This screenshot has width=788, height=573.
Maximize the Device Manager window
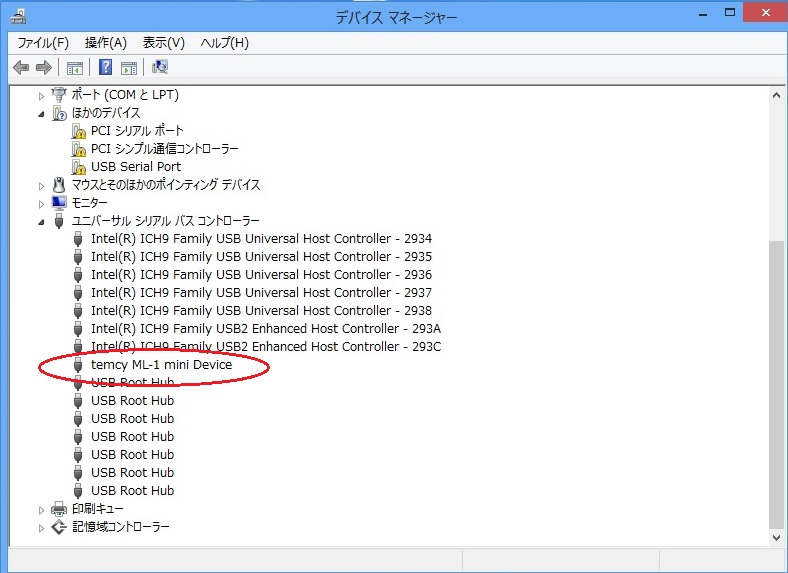coord(730,13)
